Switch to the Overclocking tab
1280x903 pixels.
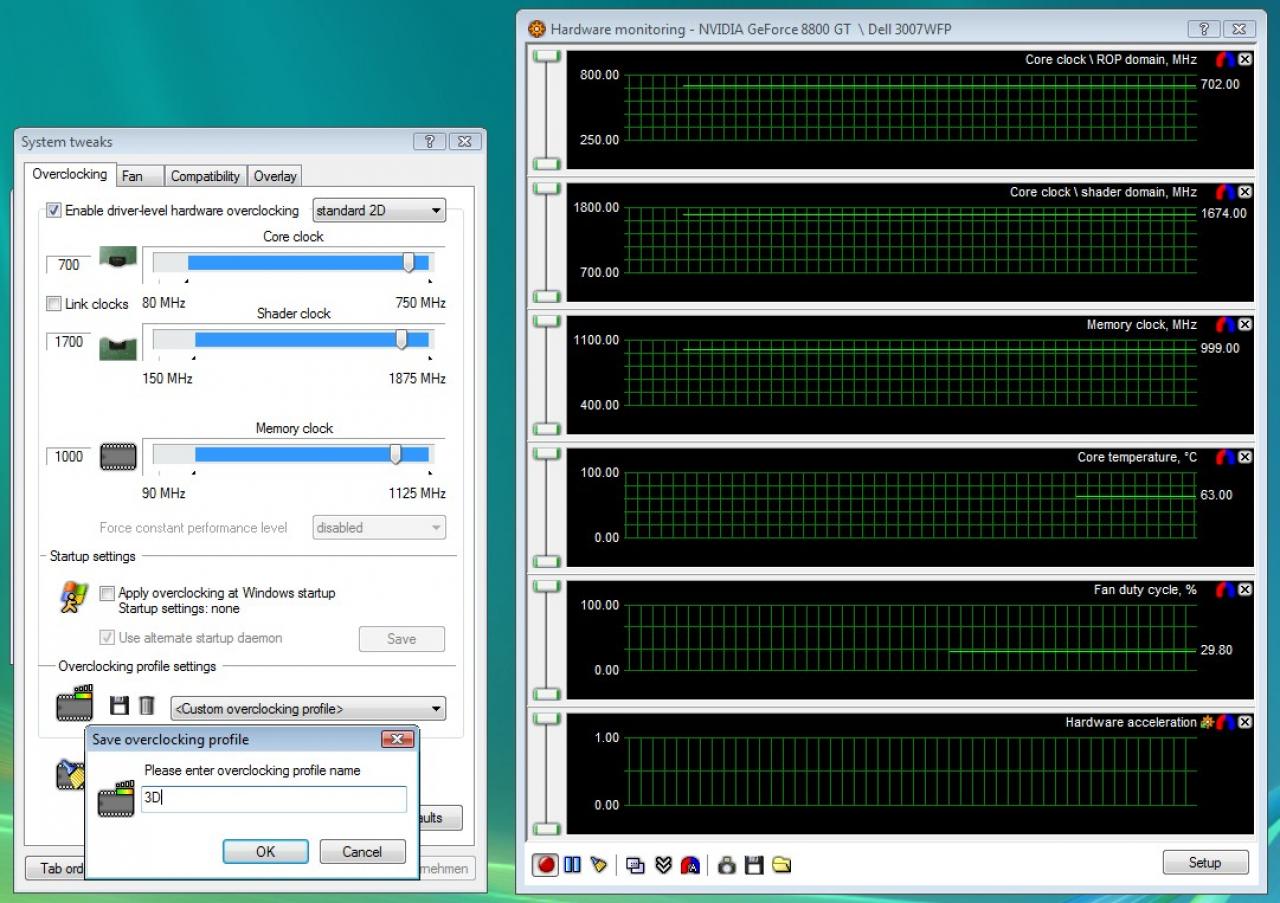[x=70, y=174]
